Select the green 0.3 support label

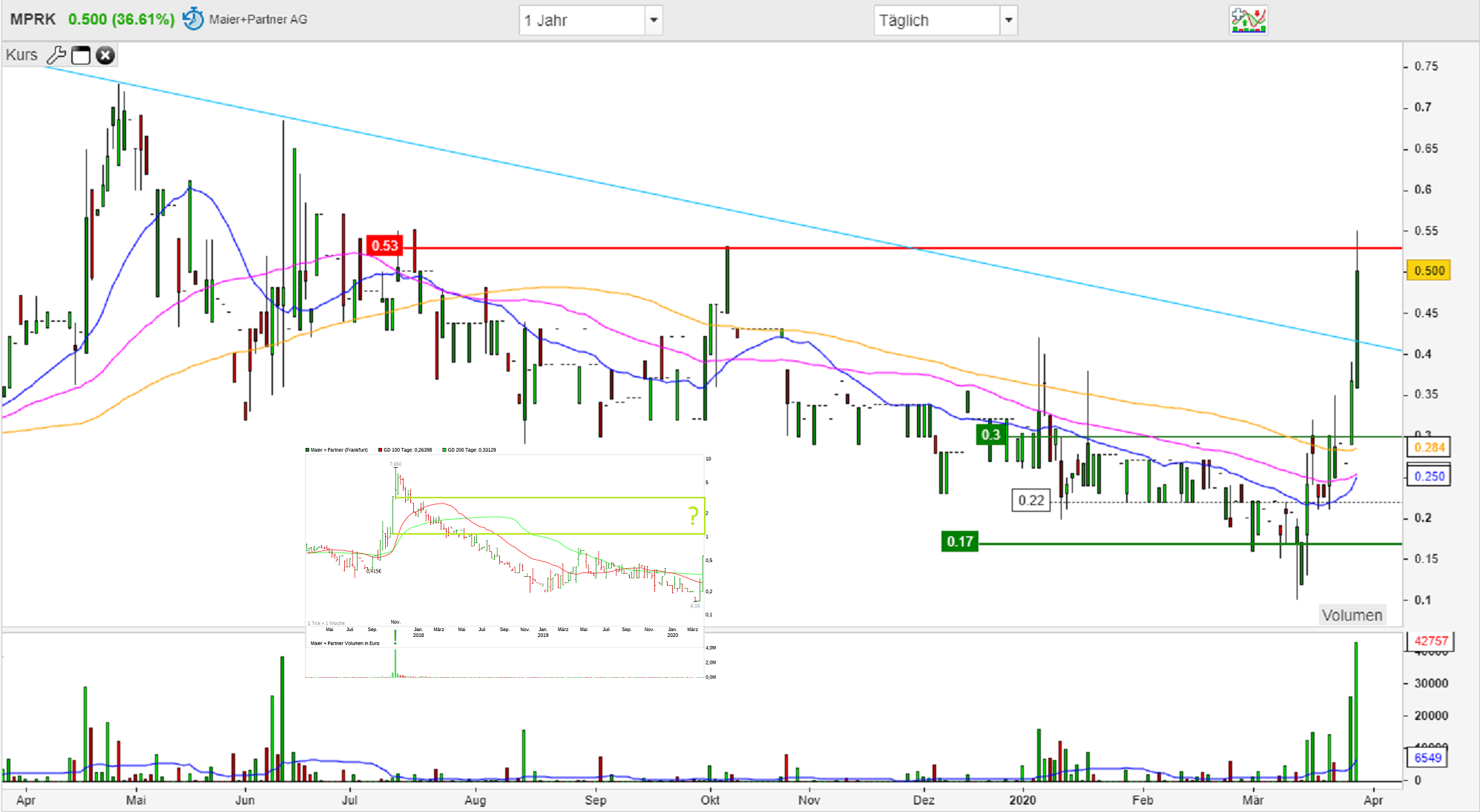point(990,435)
